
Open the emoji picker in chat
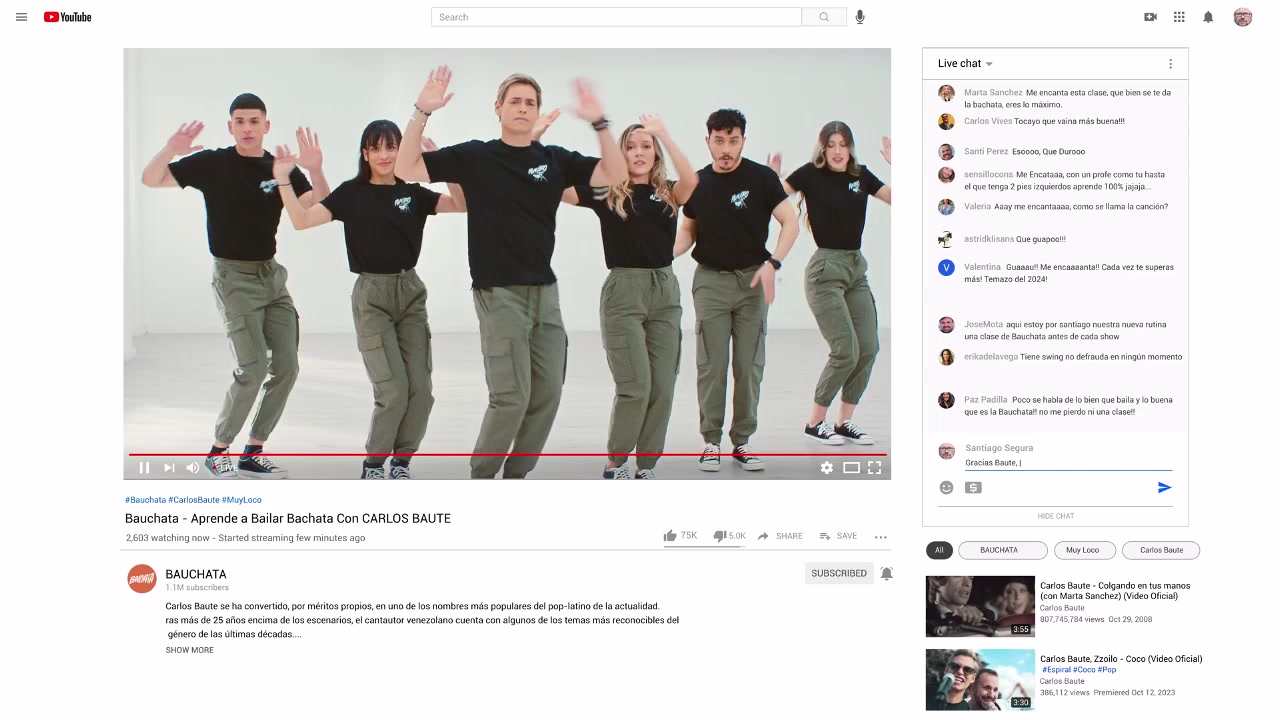click(x=946, y=488)
